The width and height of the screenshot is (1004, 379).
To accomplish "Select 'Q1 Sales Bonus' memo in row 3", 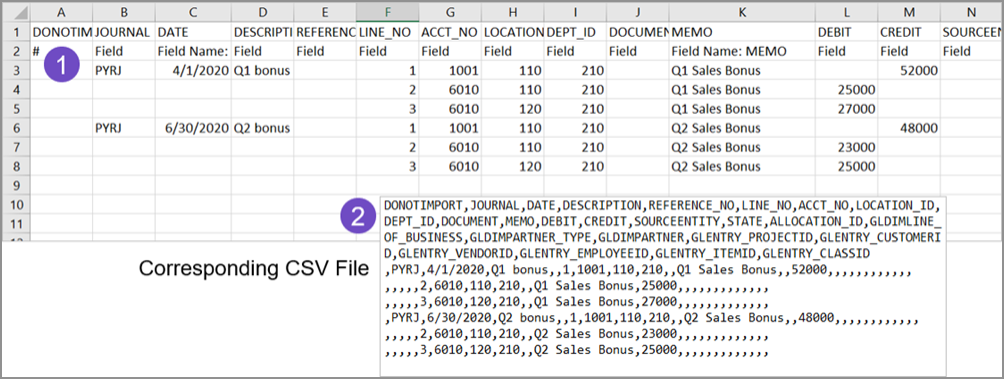I will point(741,70).
